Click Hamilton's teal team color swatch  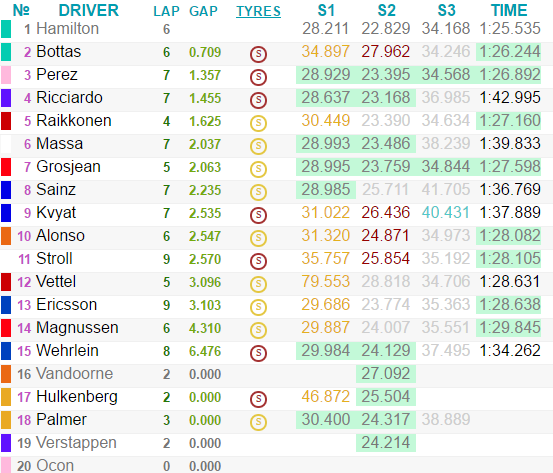[6, 29]
